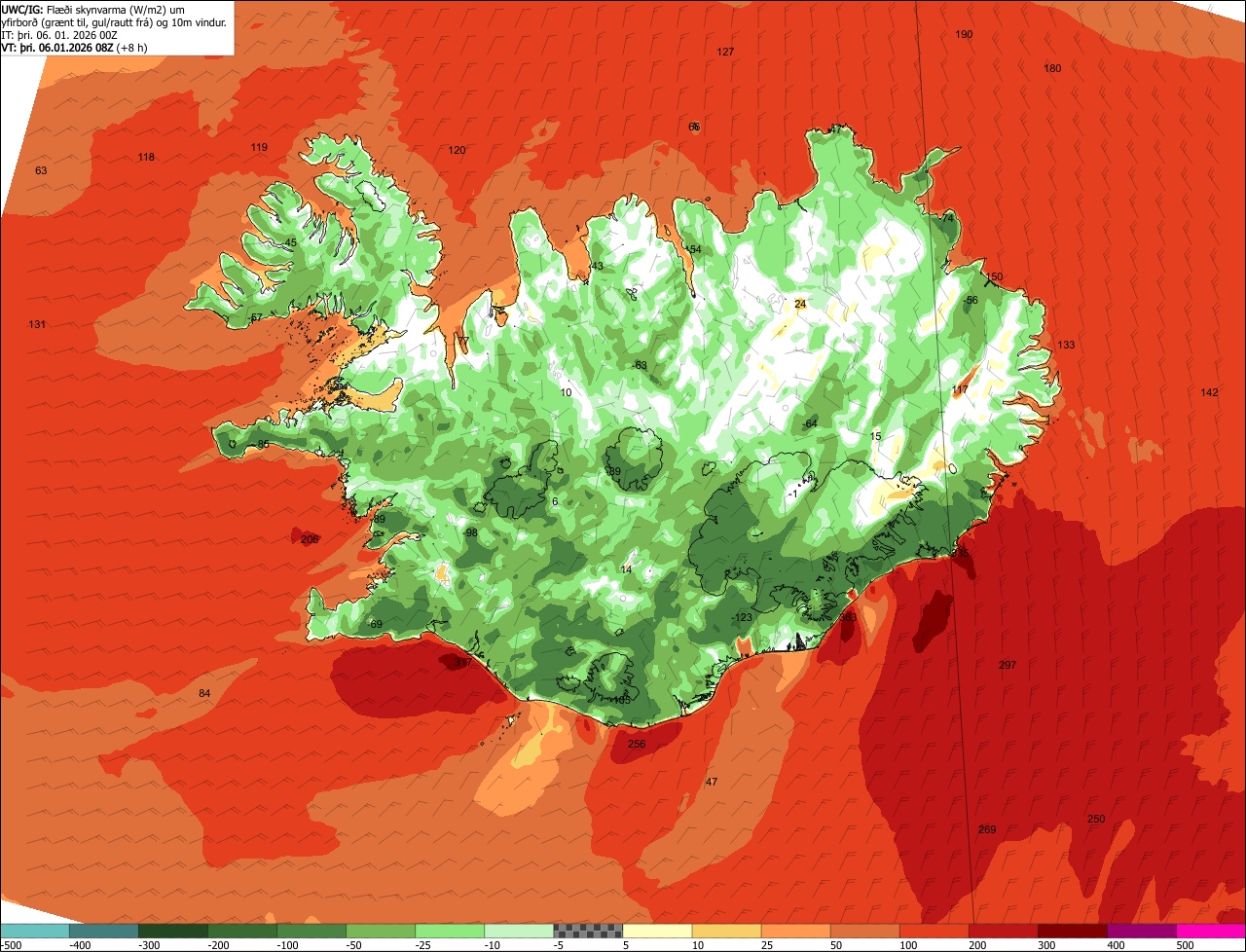Pick the legend swatch between 25 and 50
The width and height of the screenshot is (1246, 952).
coord(795,931)
